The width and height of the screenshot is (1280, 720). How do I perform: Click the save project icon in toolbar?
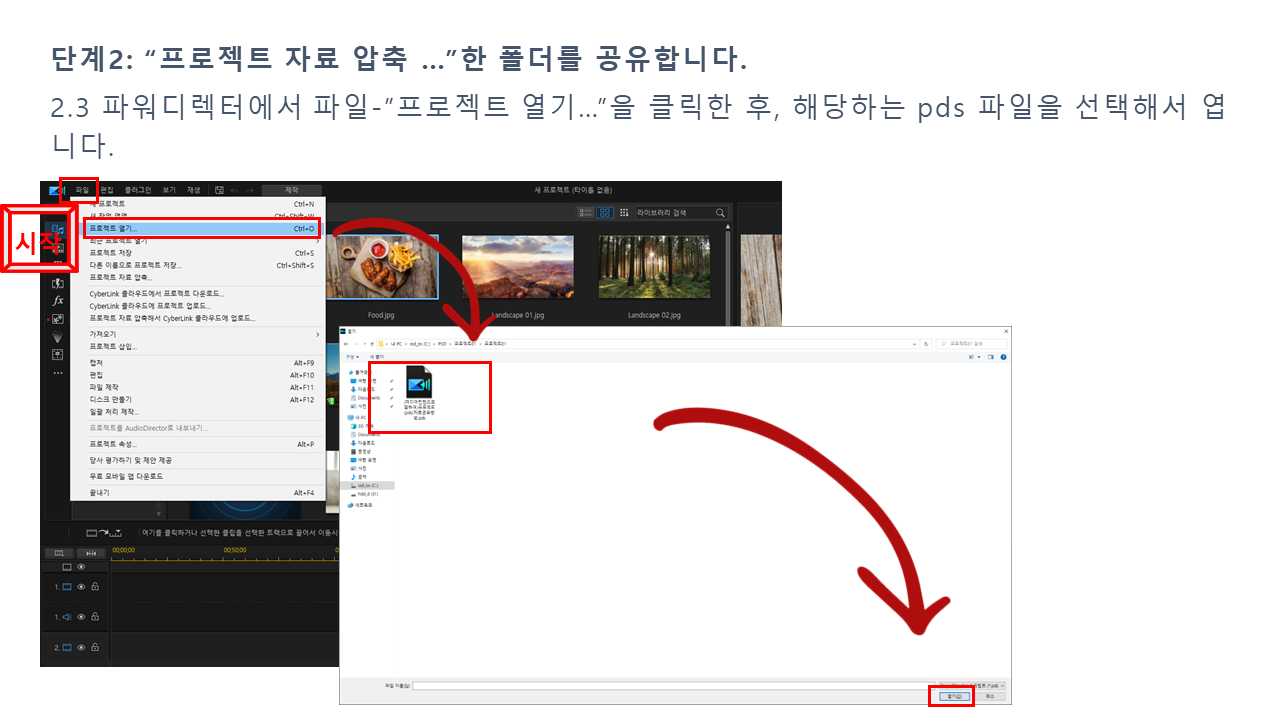tap(219, 189)
